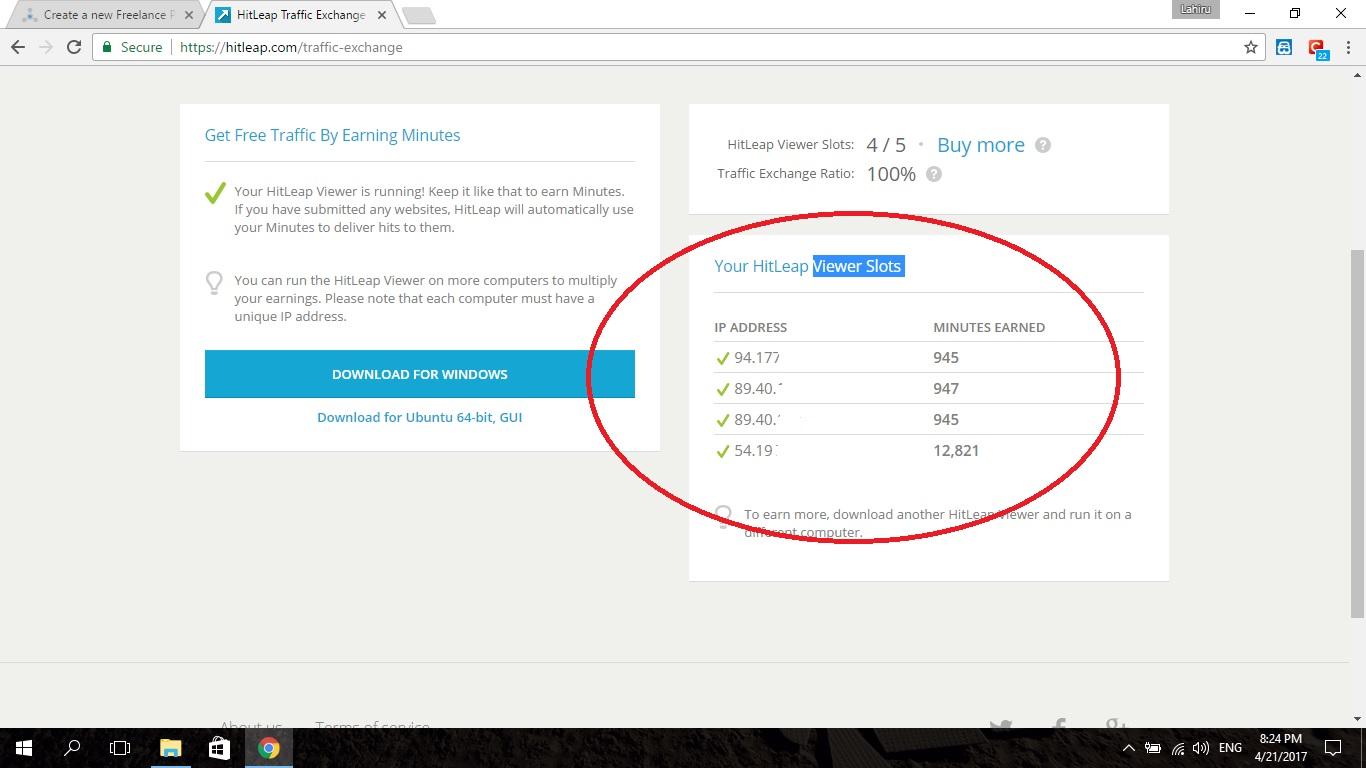Screen dimensions: 1366x768
Task: Bookmark this page with the star icon
Action: (x=1250, y=47)
